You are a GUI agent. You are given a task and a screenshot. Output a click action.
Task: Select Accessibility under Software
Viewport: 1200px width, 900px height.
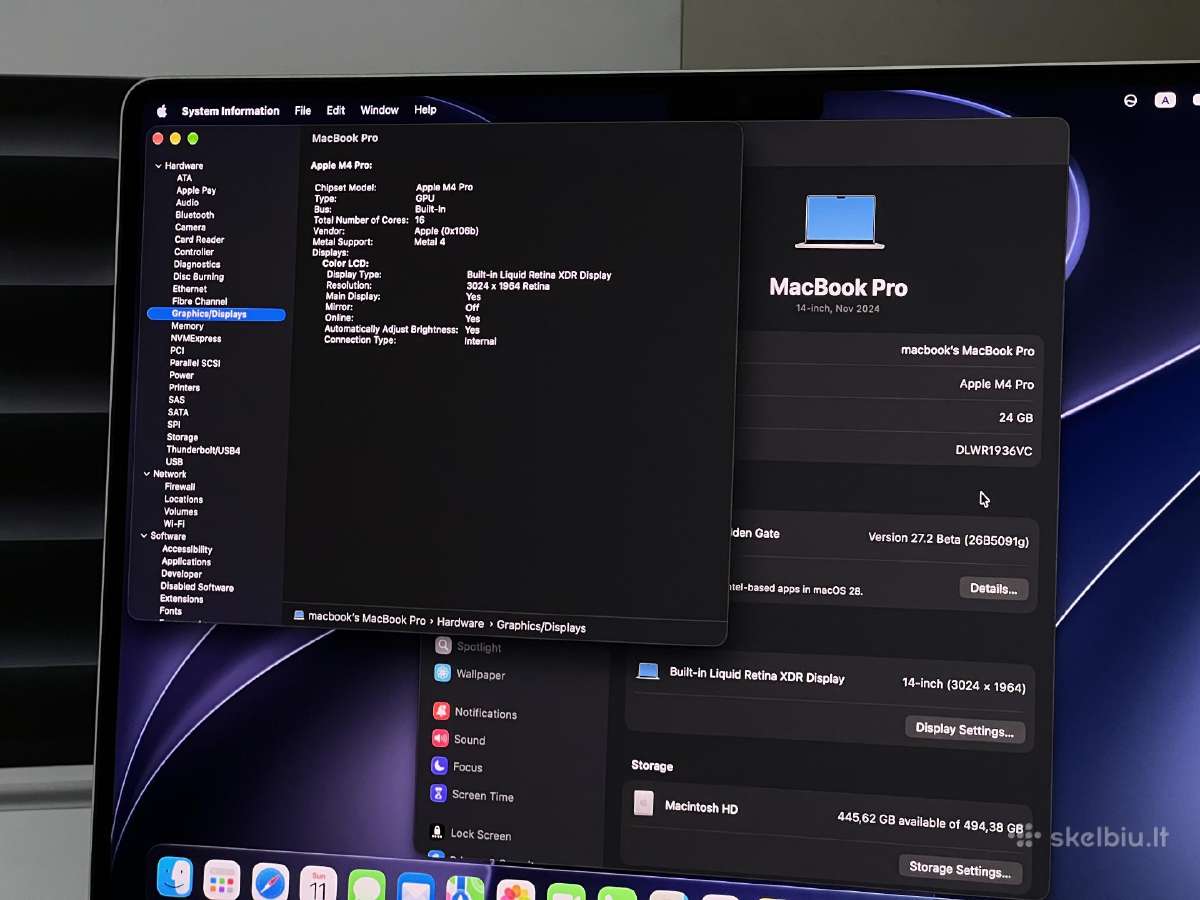(x=187, y=549)
